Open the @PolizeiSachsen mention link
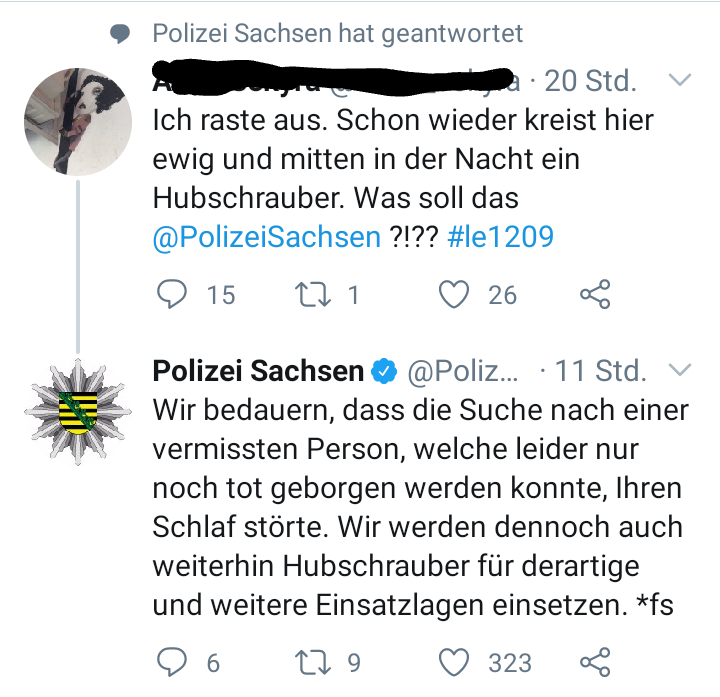 (x=266, y=237)
